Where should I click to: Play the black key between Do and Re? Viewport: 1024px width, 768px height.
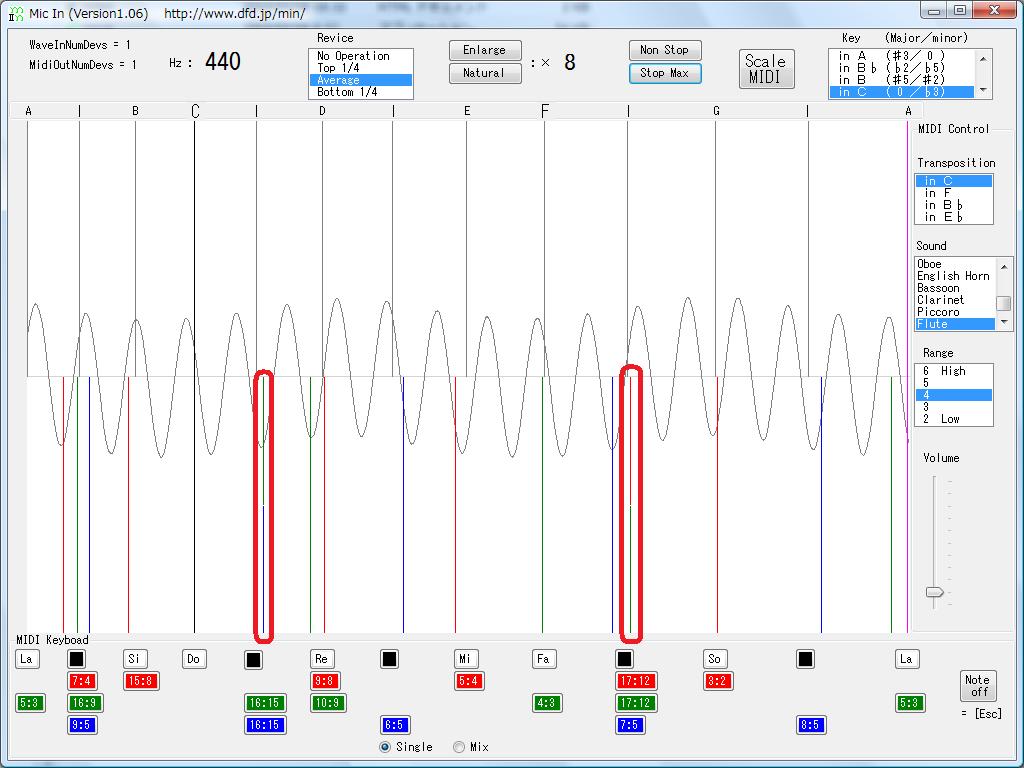253,660
